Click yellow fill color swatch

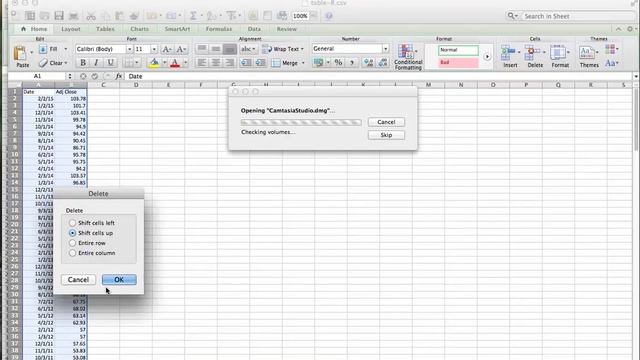pyautogui.click(x=154, y=63)
